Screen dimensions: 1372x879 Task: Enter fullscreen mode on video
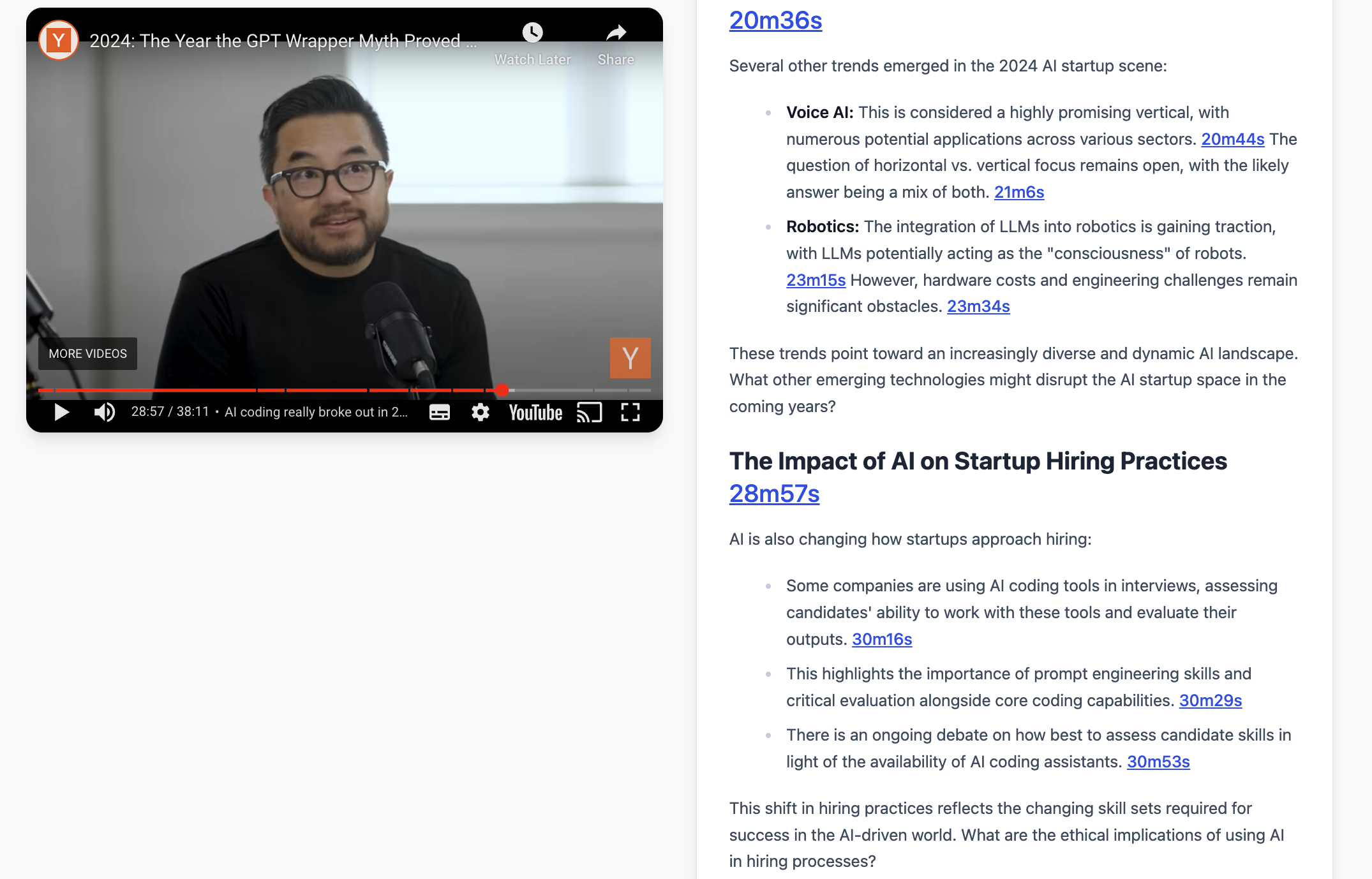(630, 413)
